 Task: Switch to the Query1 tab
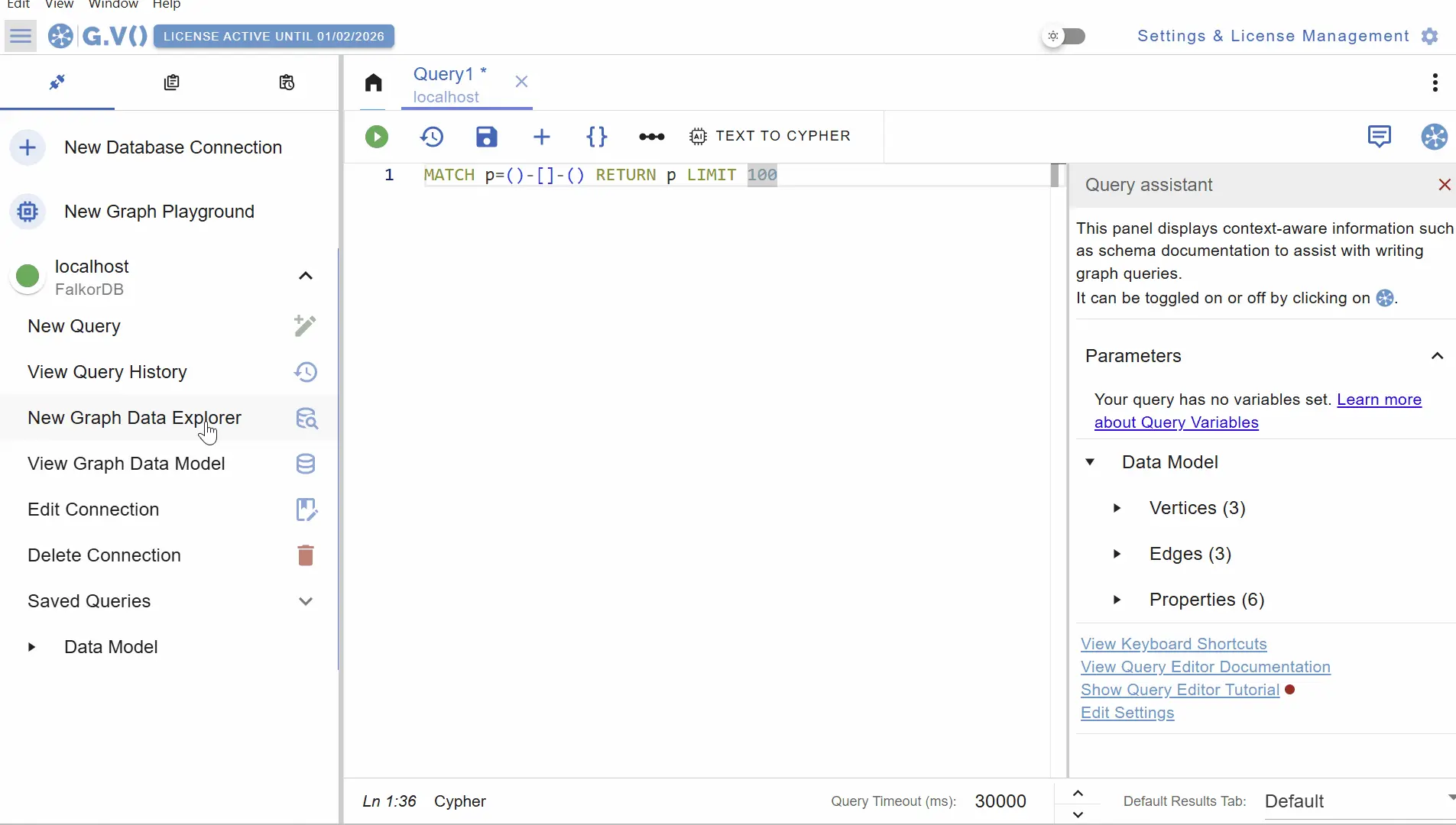point(451,84)
